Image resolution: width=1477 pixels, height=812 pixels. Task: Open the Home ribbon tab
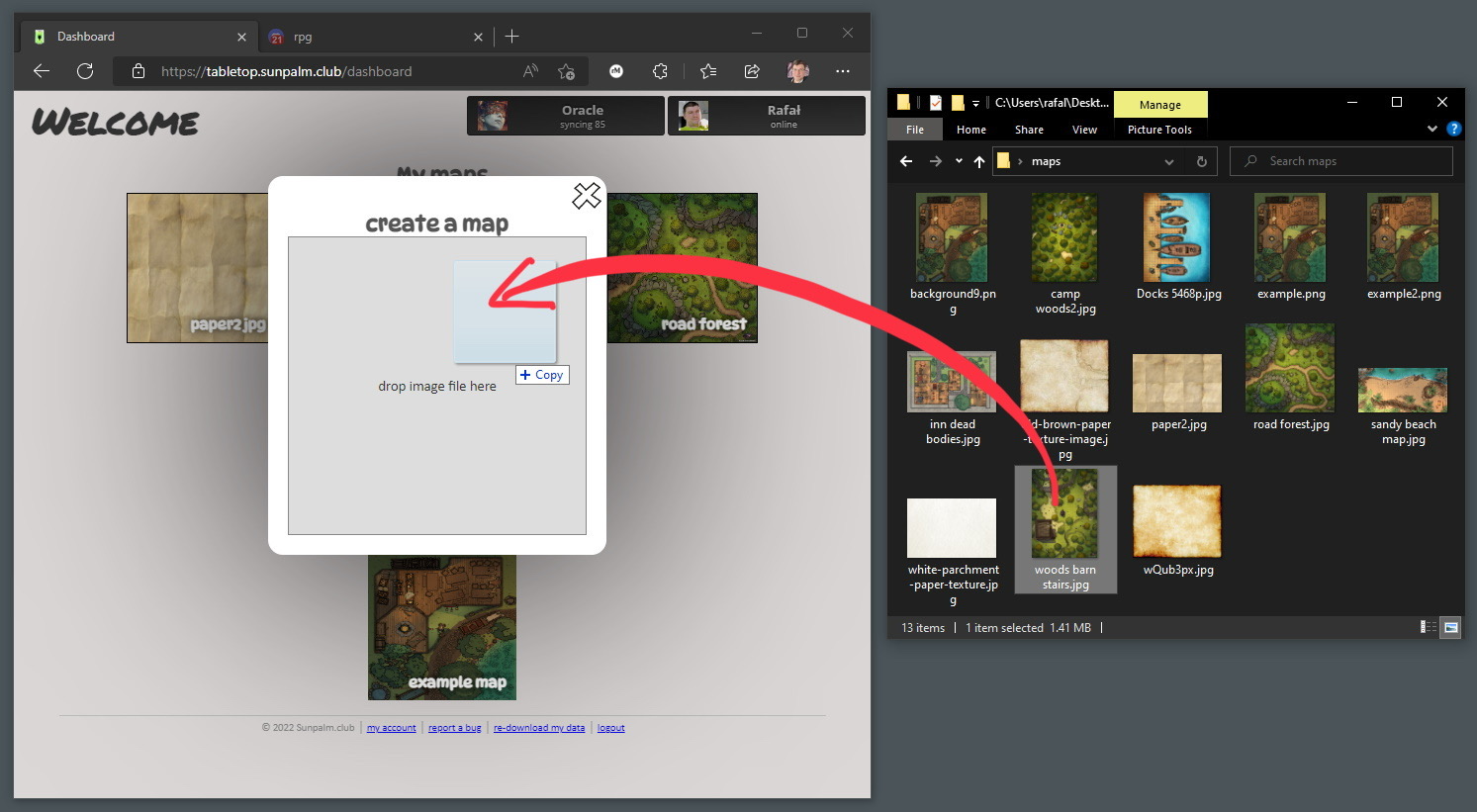point(971,130)
